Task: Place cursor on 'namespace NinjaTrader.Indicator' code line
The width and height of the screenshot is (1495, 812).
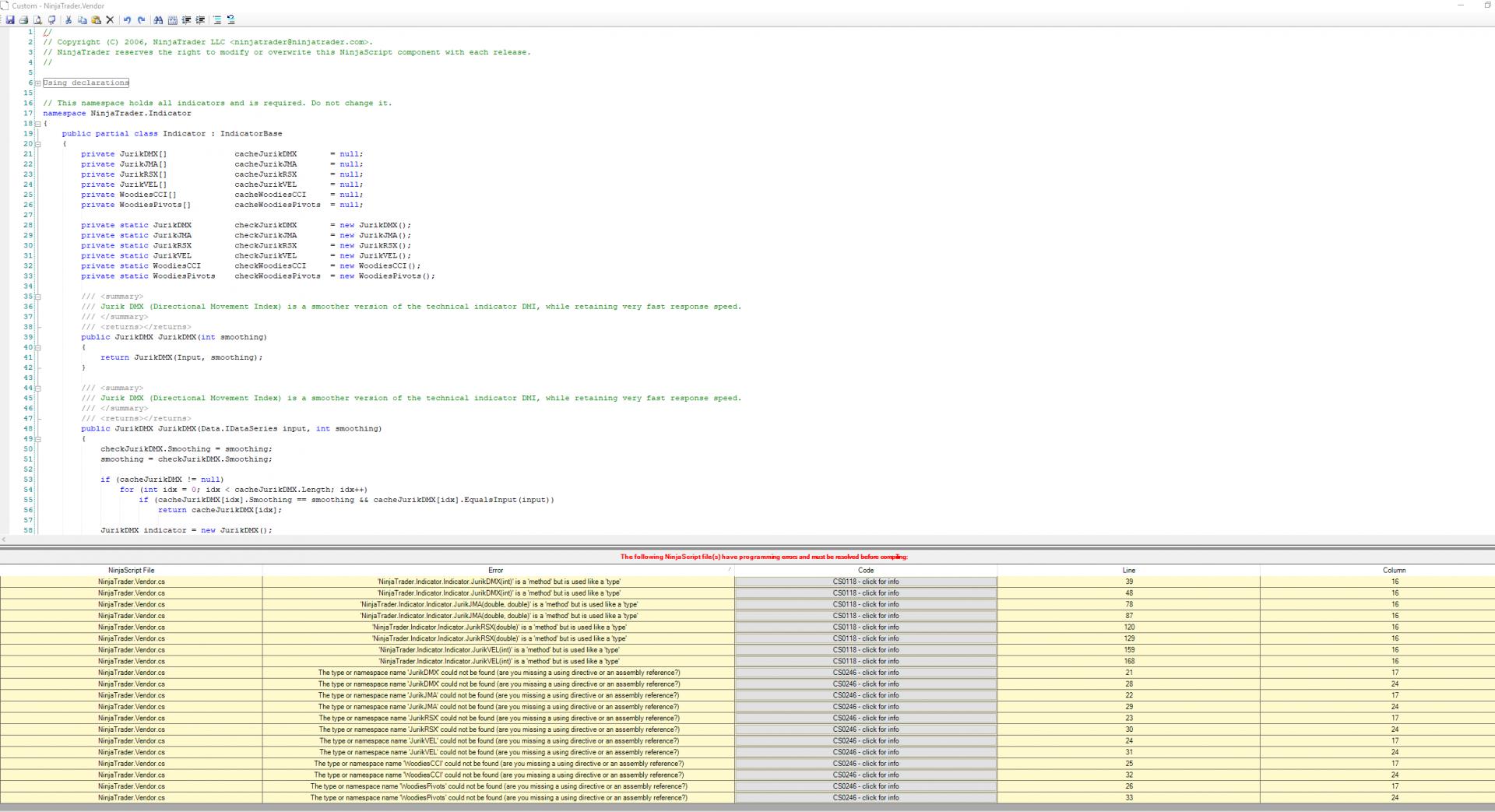Action: coord(117,114)
